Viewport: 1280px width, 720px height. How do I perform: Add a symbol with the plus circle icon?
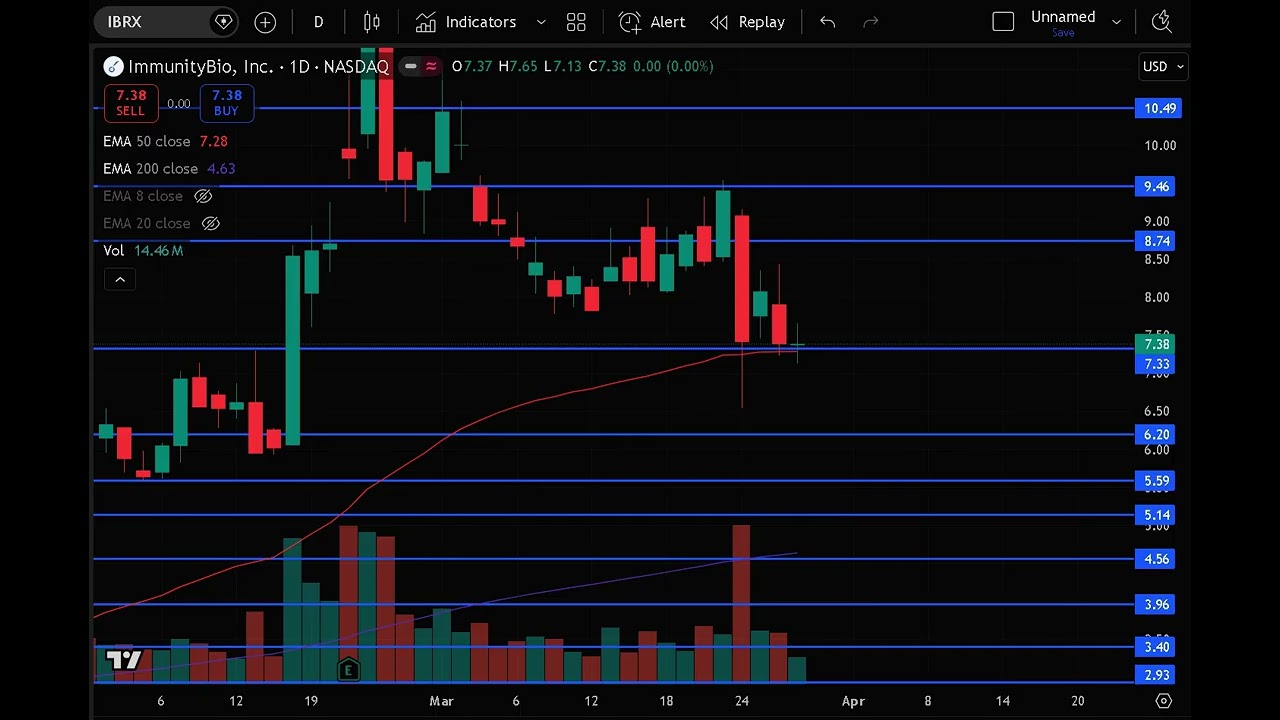265,22
